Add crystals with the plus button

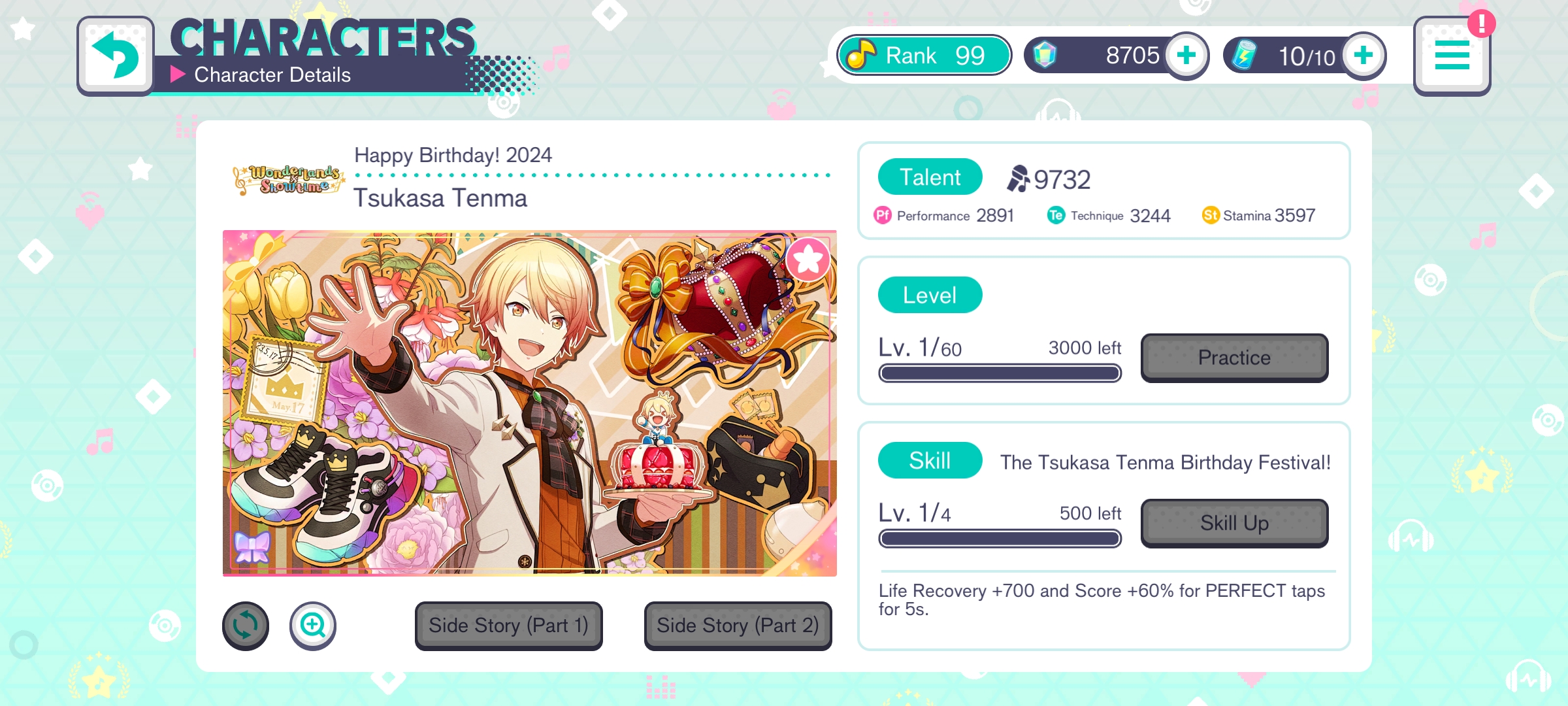1186,56
